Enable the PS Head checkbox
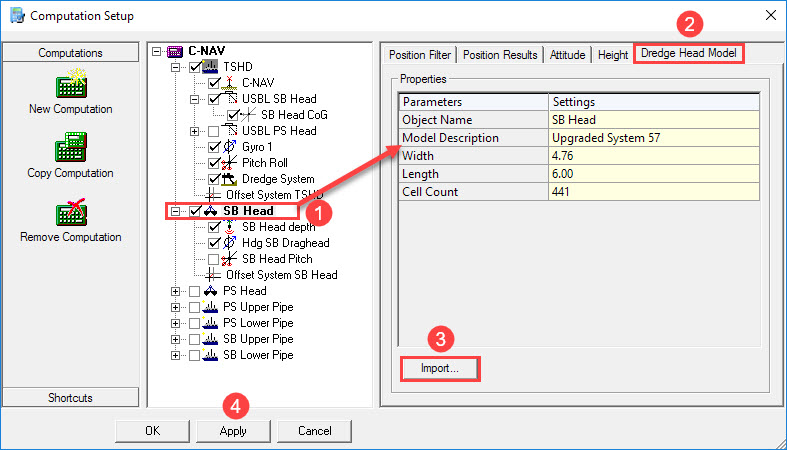 click(x=195, y=291)
